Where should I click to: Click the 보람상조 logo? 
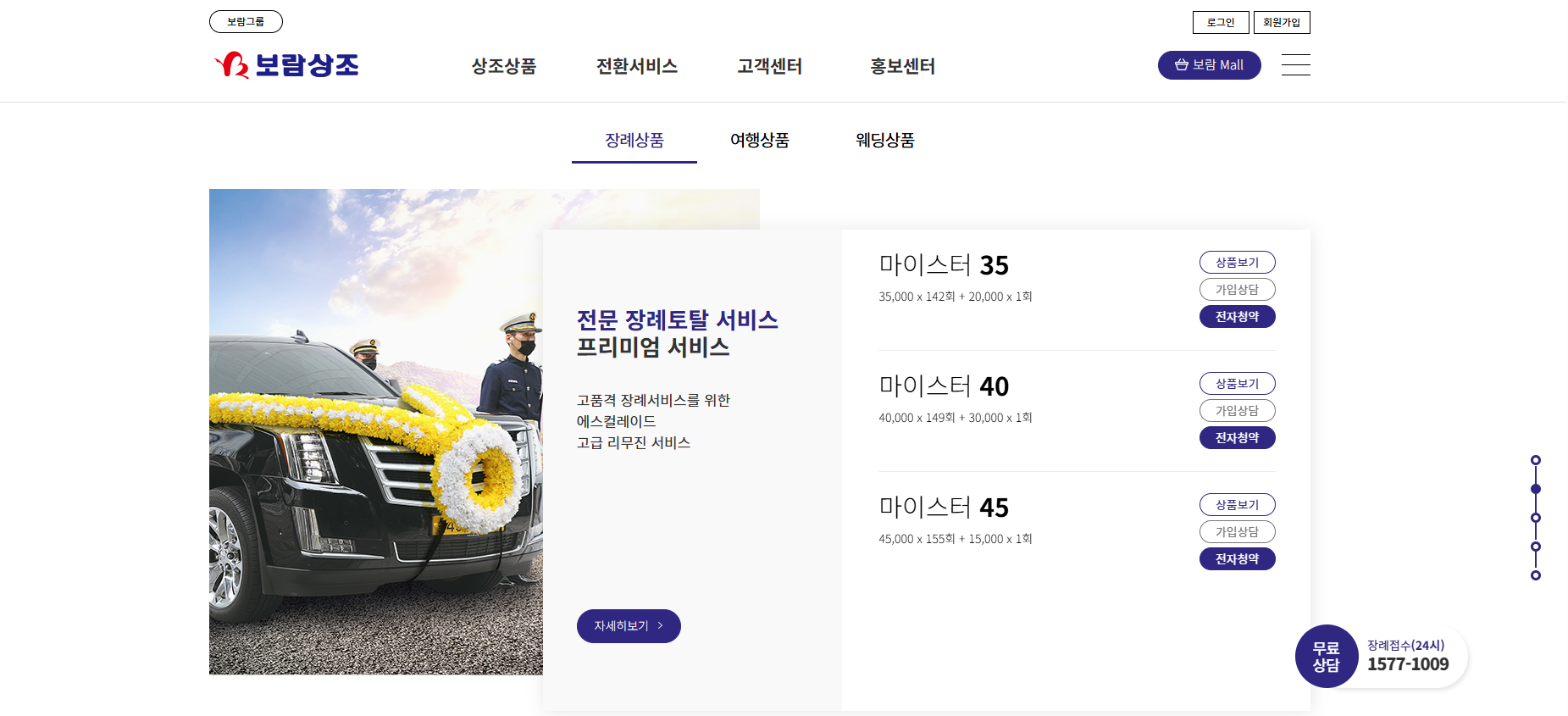(286, 65)
